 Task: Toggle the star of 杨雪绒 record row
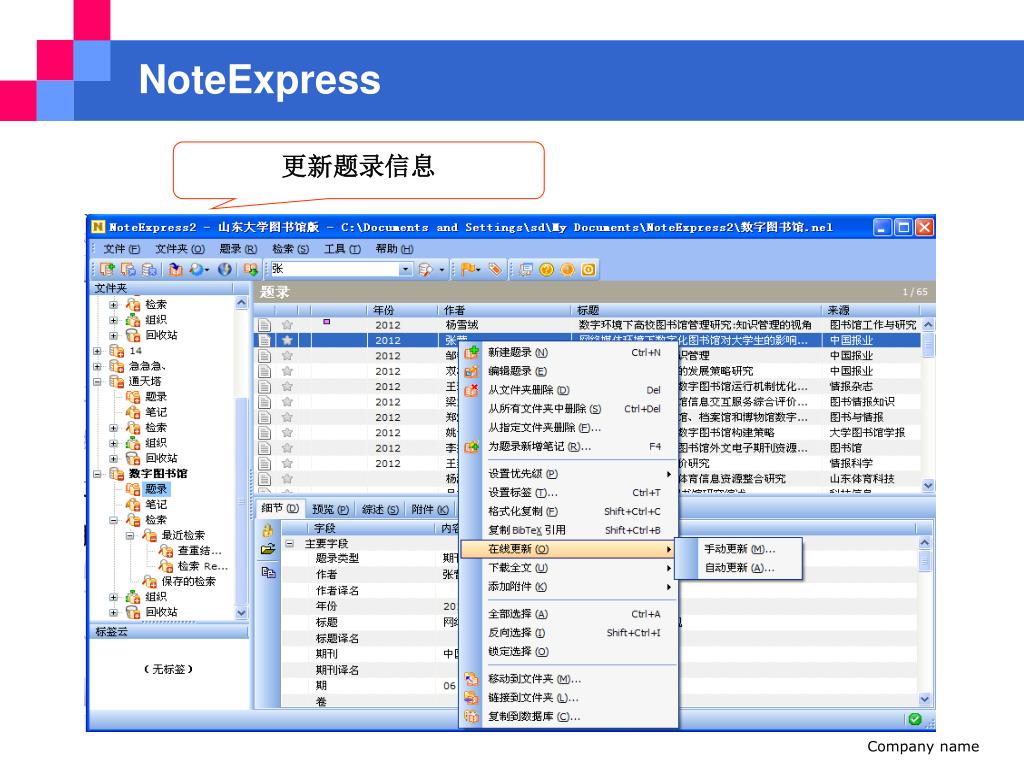287,325
